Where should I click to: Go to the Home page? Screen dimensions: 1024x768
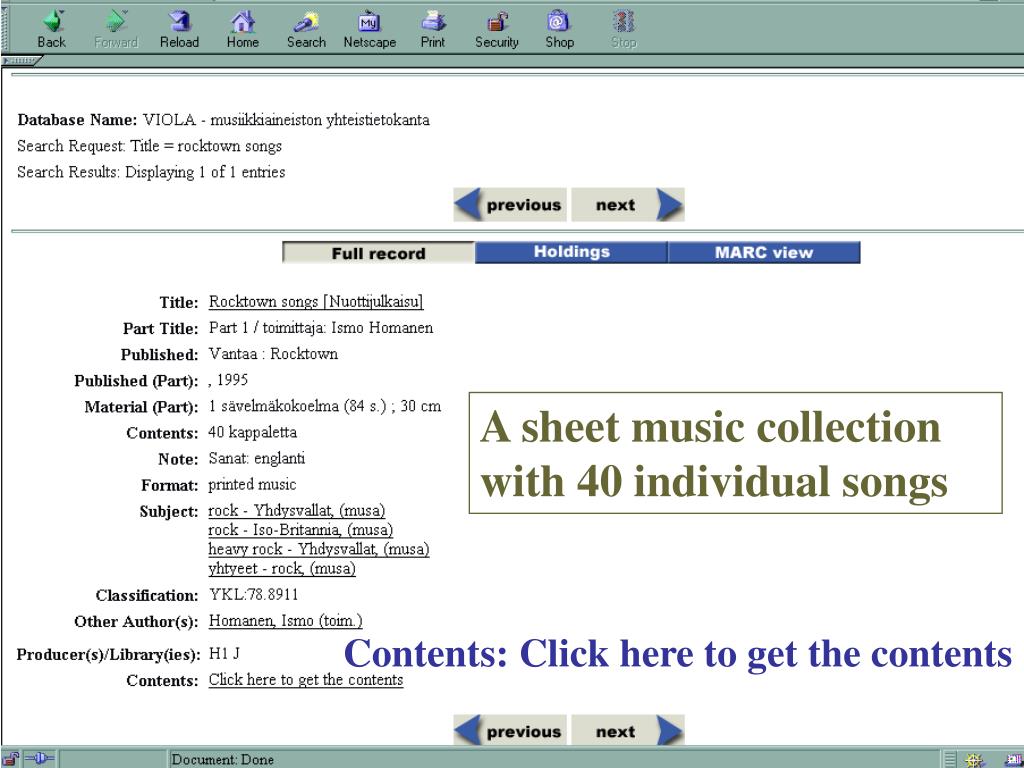[242, 30]
